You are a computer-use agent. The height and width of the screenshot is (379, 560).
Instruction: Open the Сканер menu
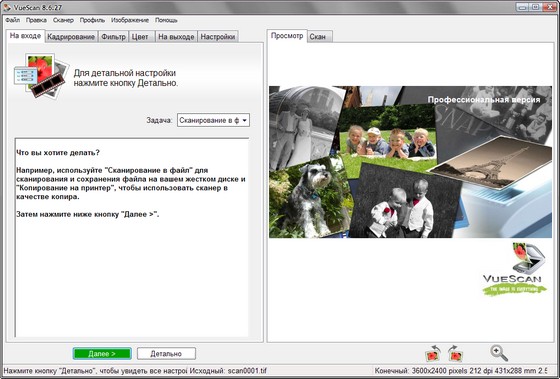coord(63,20)
